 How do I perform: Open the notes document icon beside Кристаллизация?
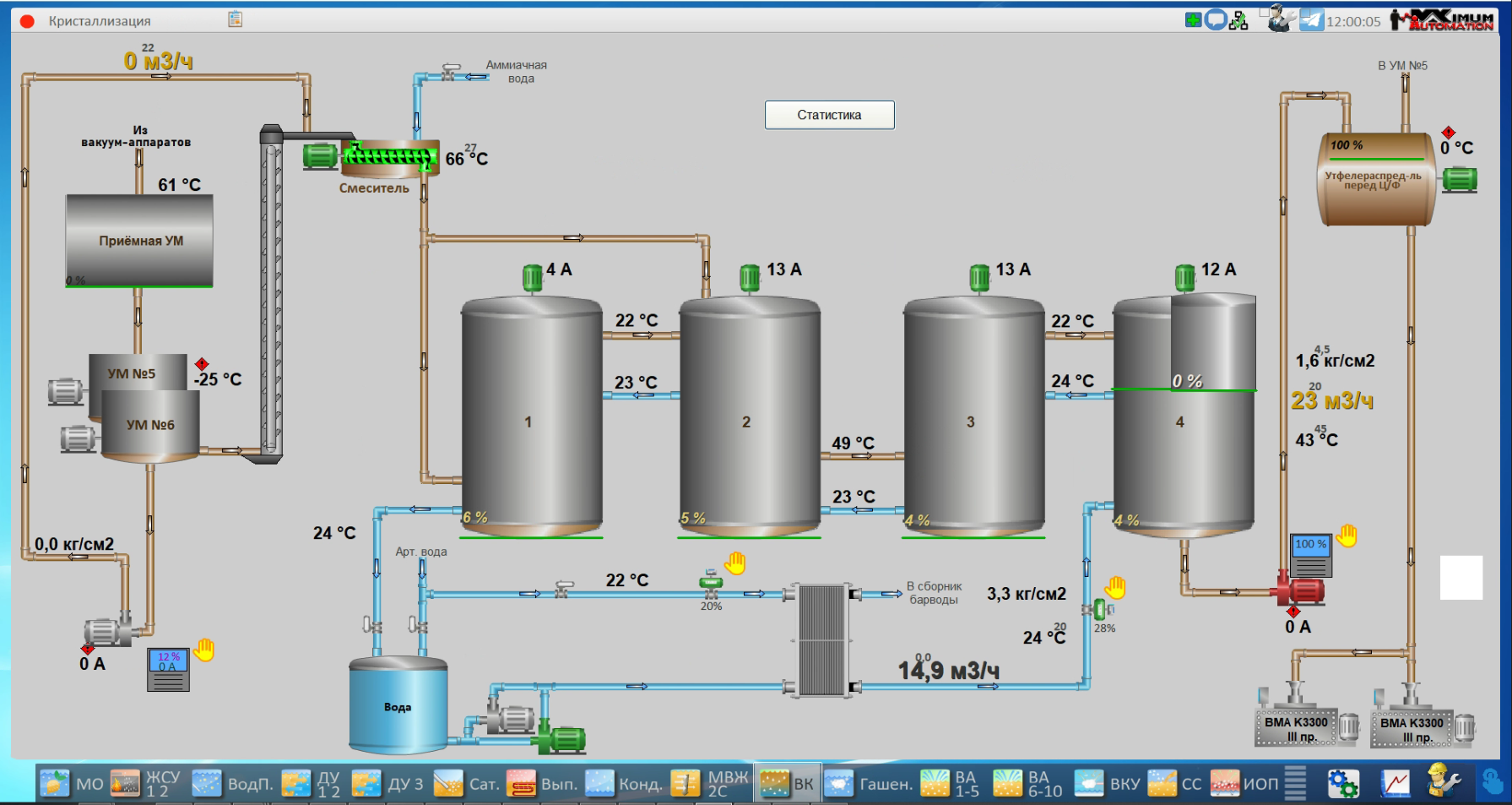click(x=236, y=19)
